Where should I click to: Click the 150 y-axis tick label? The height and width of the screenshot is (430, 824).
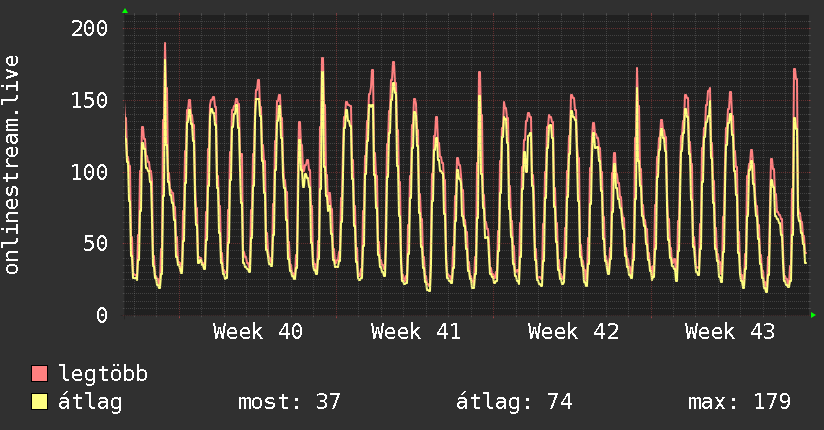tap(89, 100)
